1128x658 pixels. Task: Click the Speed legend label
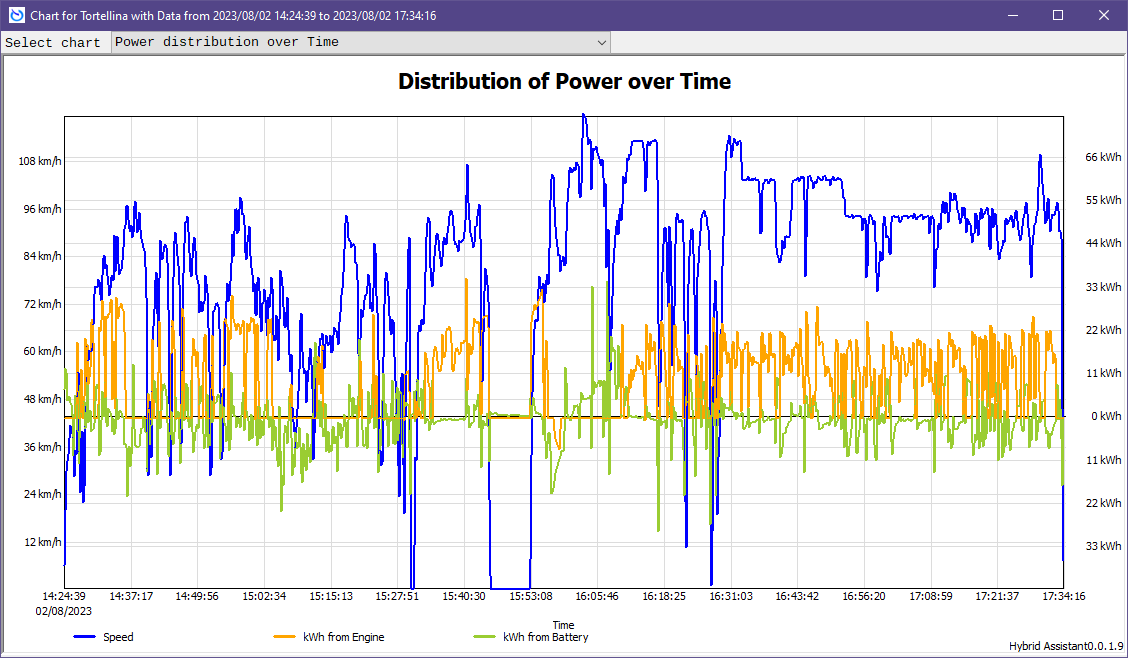pyautogui.click(x=118, y=637)
